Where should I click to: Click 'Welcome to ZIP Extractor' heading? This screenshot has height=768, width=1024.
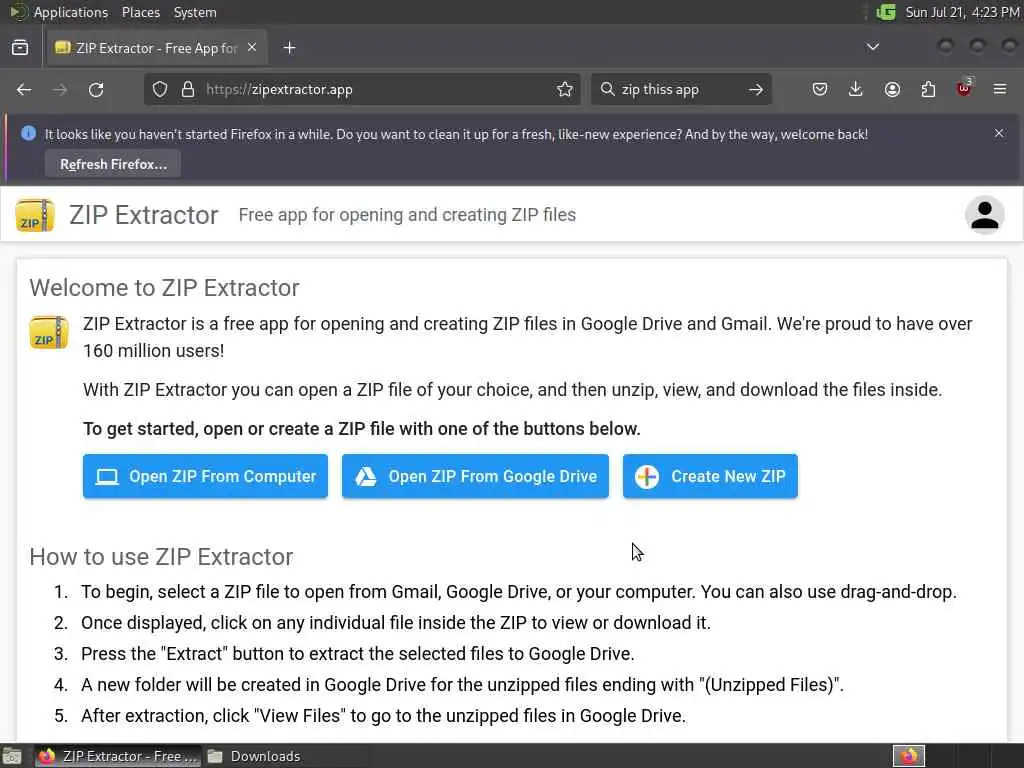tap(164, 287)
